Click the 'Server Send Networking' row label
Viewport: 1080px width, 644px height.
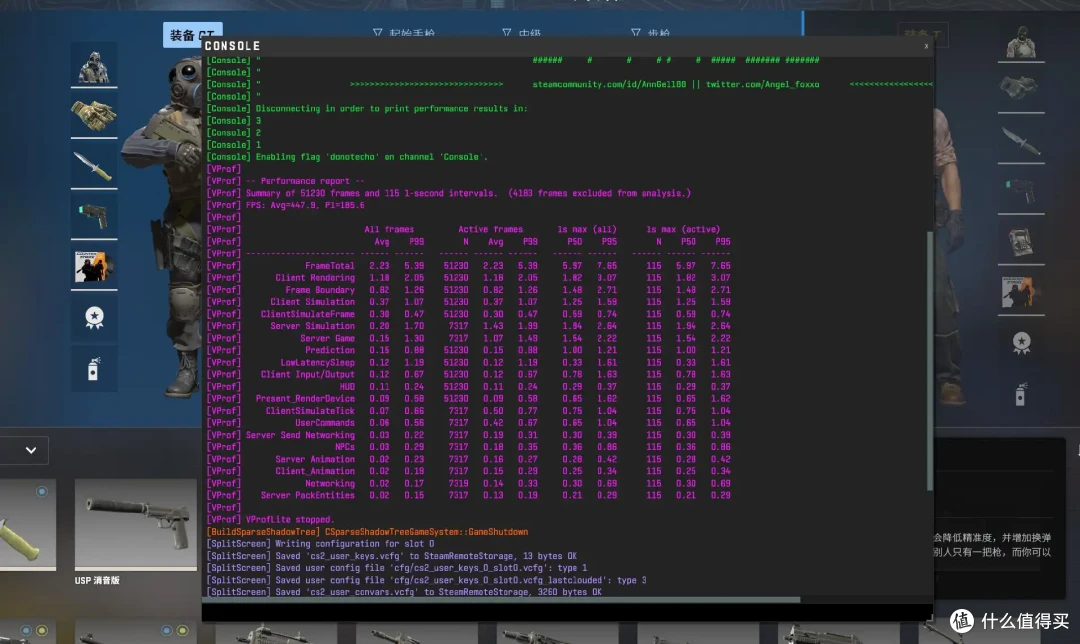pyautogui.click(x=300, y=435)
